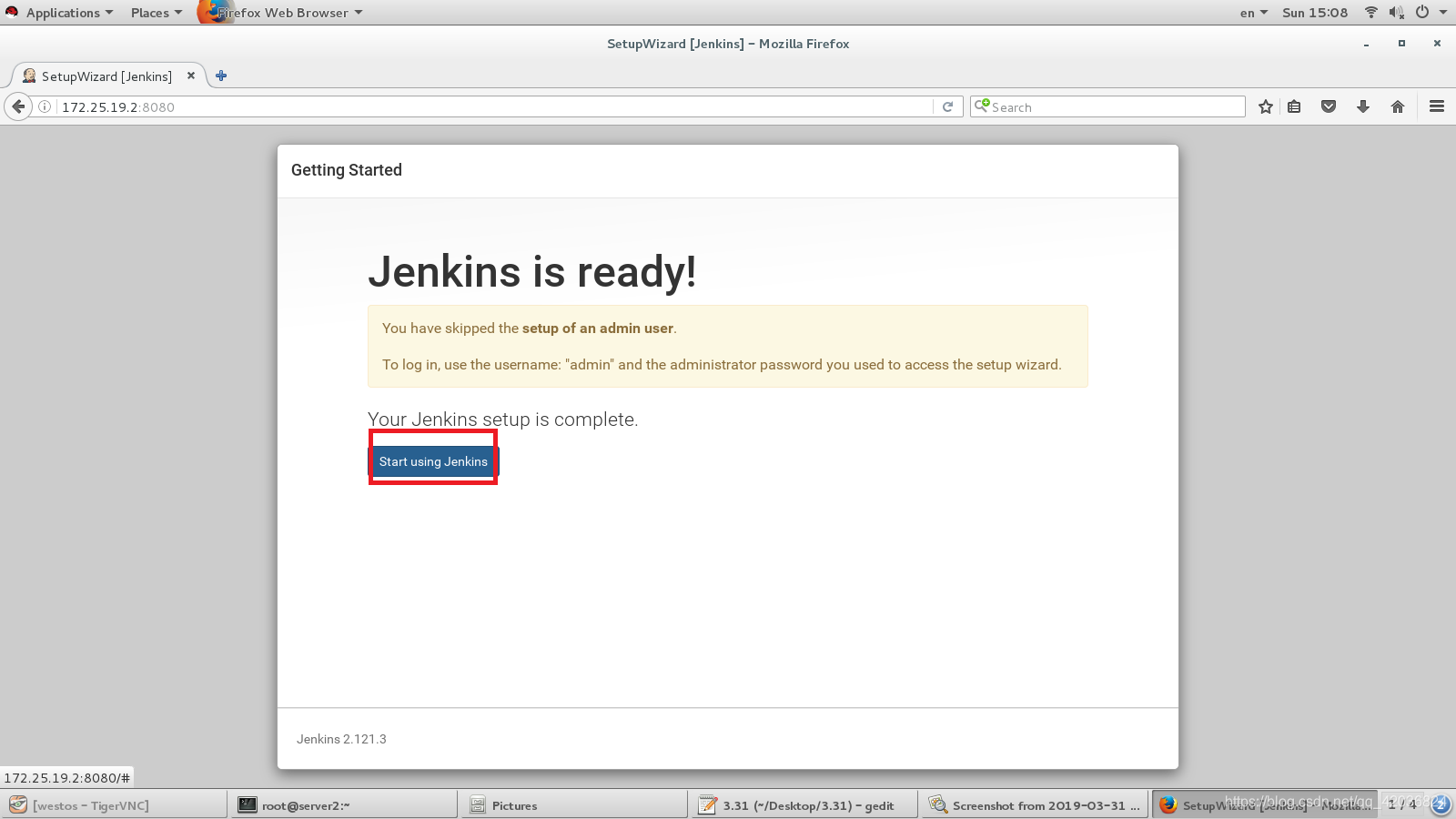Open the en input language dropdown
Viewport: 1456px width, 819px height.
point(1253,13)
